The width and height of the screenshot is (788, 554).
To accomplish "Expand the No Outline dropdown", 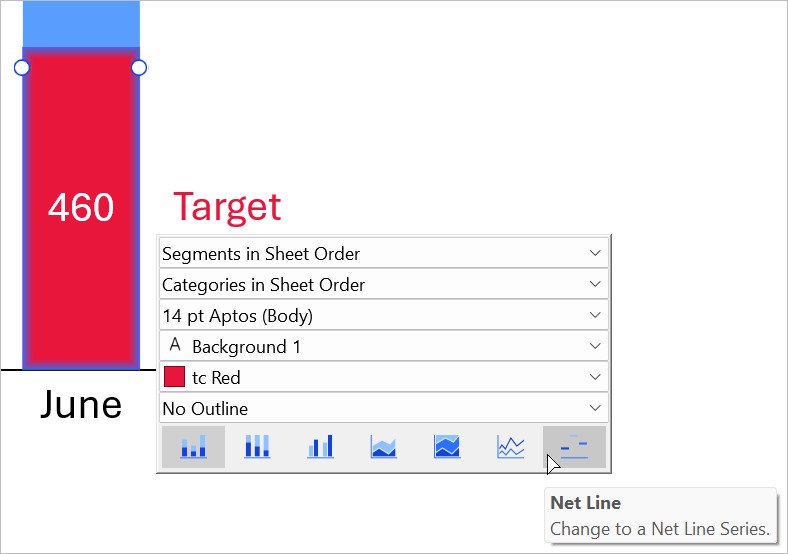I will (x=384, y=409).
